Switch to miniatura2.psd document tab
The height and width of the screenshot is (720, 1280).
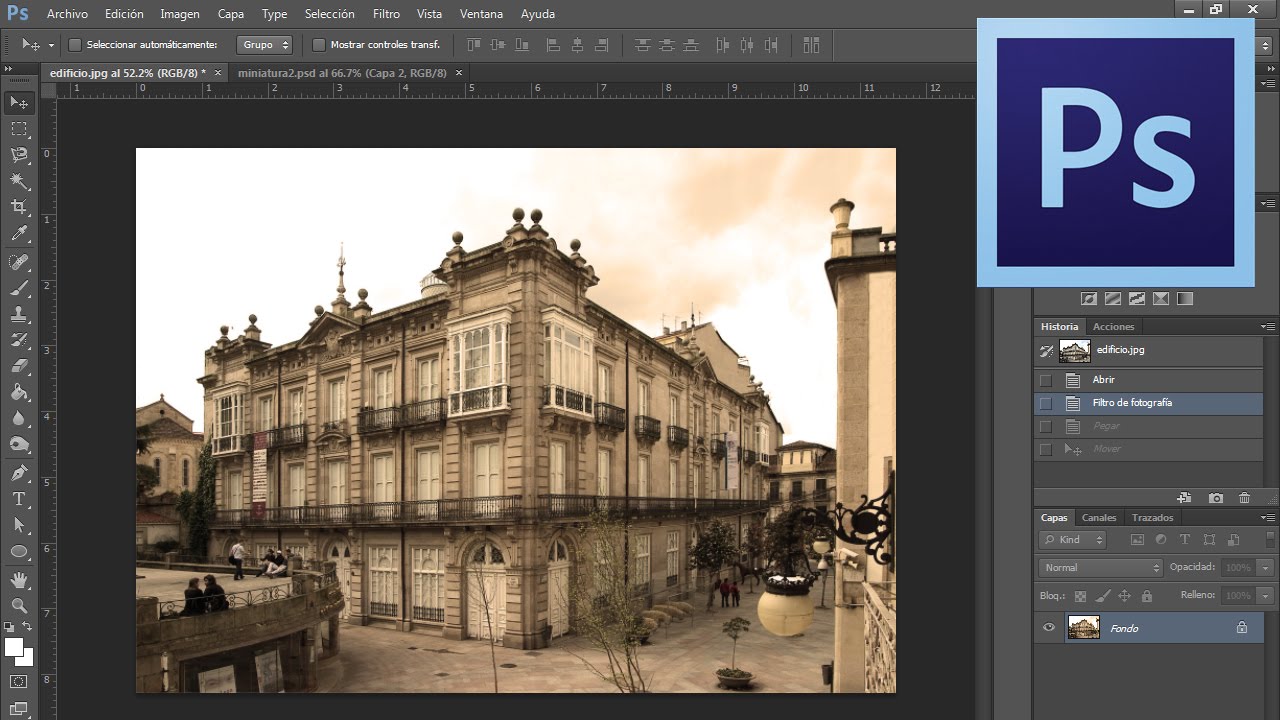(342, 73)
